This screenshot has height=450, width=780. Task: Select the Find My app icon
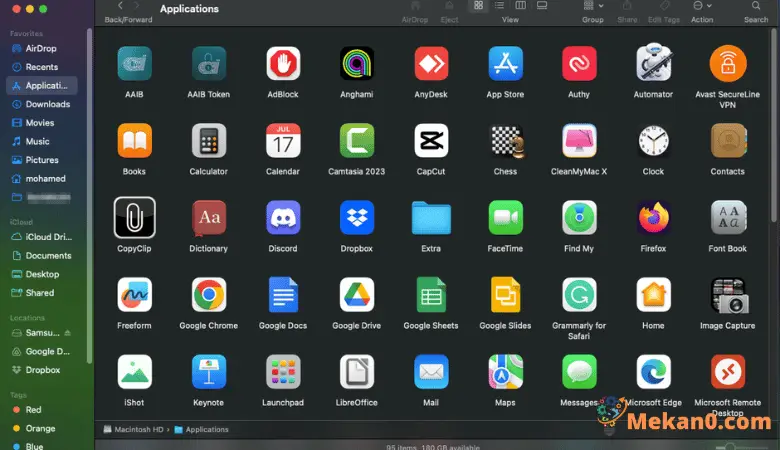[579, 218]
